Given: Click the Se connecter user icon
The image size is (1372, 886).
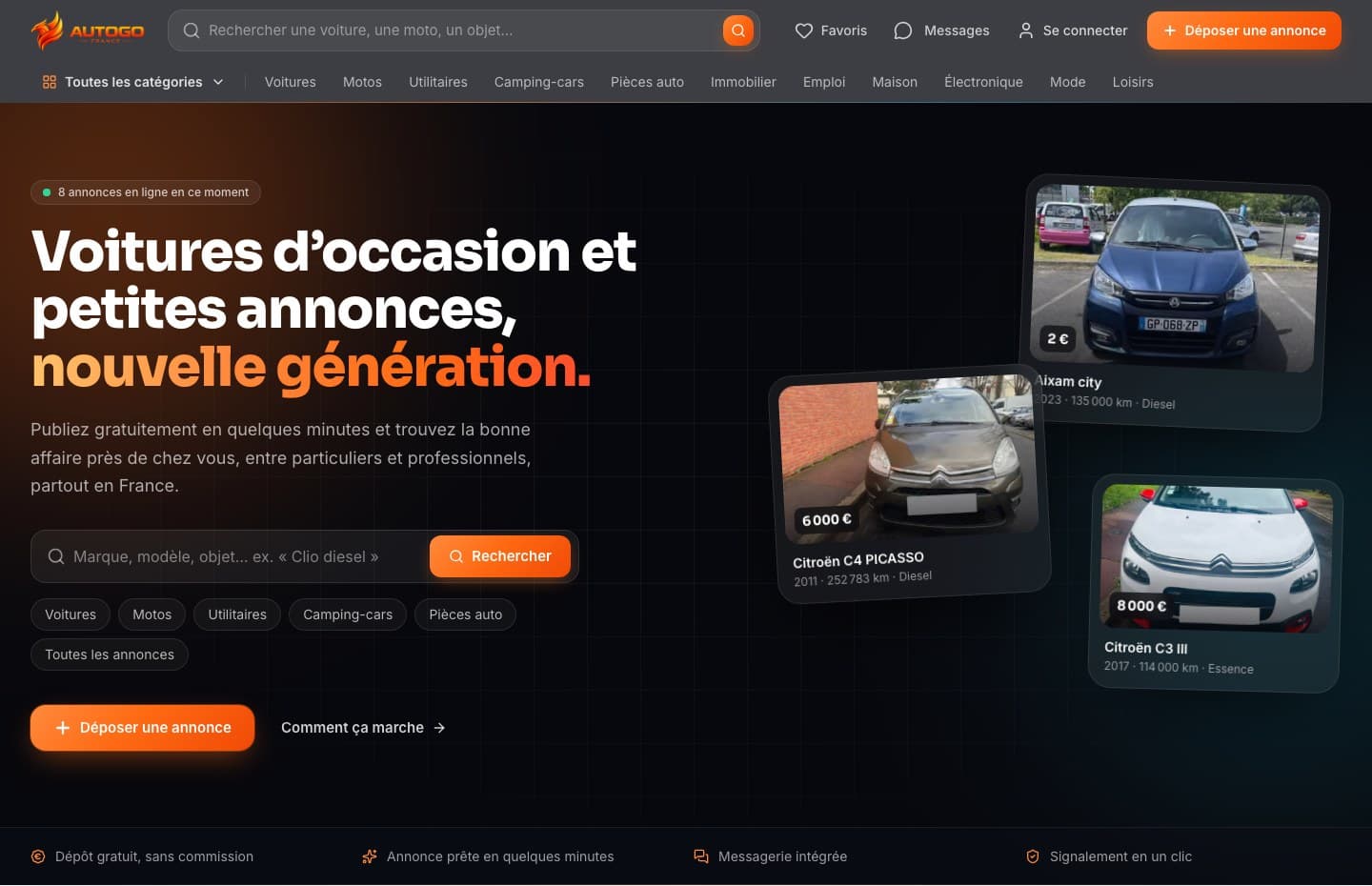Looking at the screenshot, I should 1025,30.
